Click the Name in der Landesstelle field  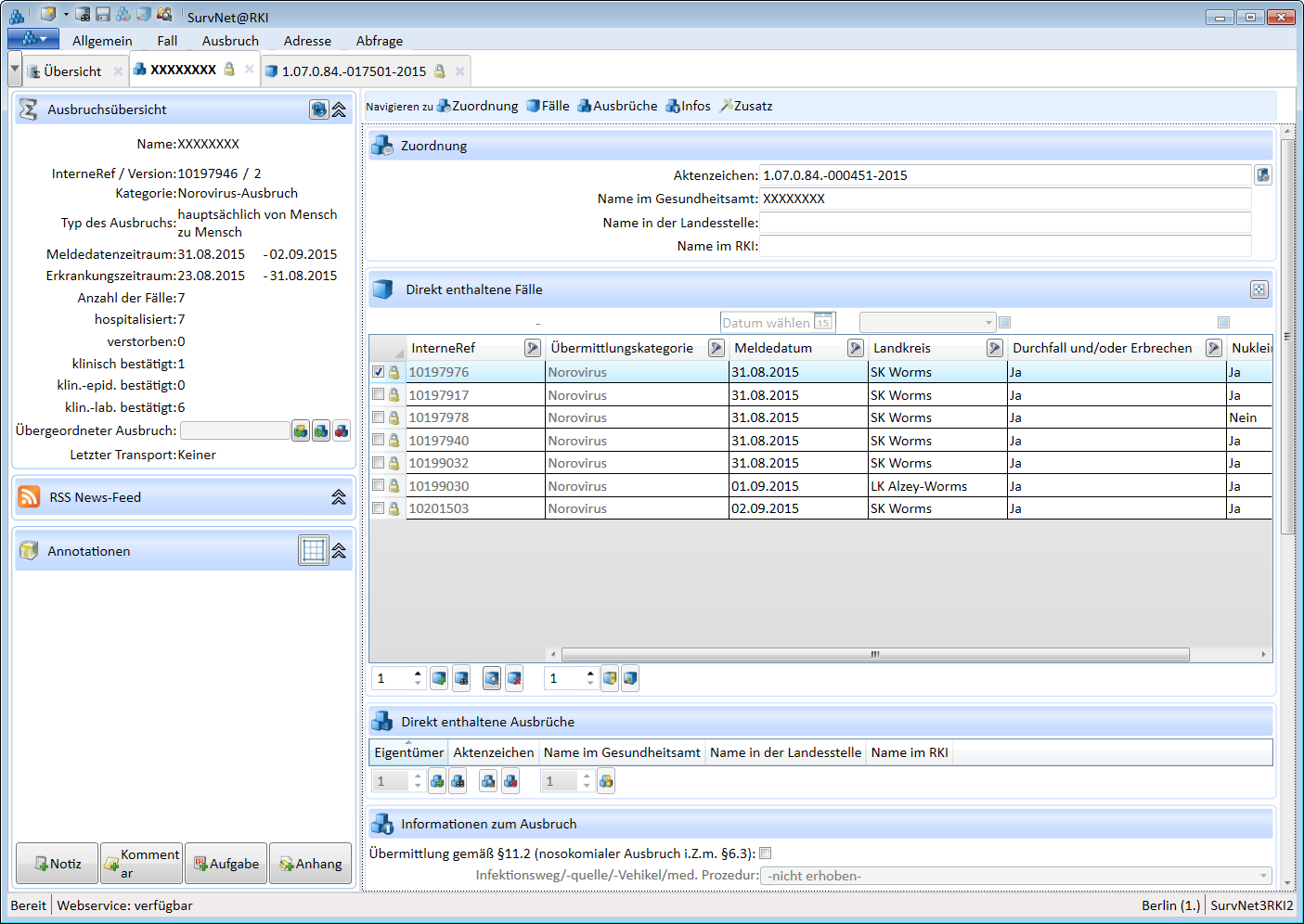coord(1004,223)
